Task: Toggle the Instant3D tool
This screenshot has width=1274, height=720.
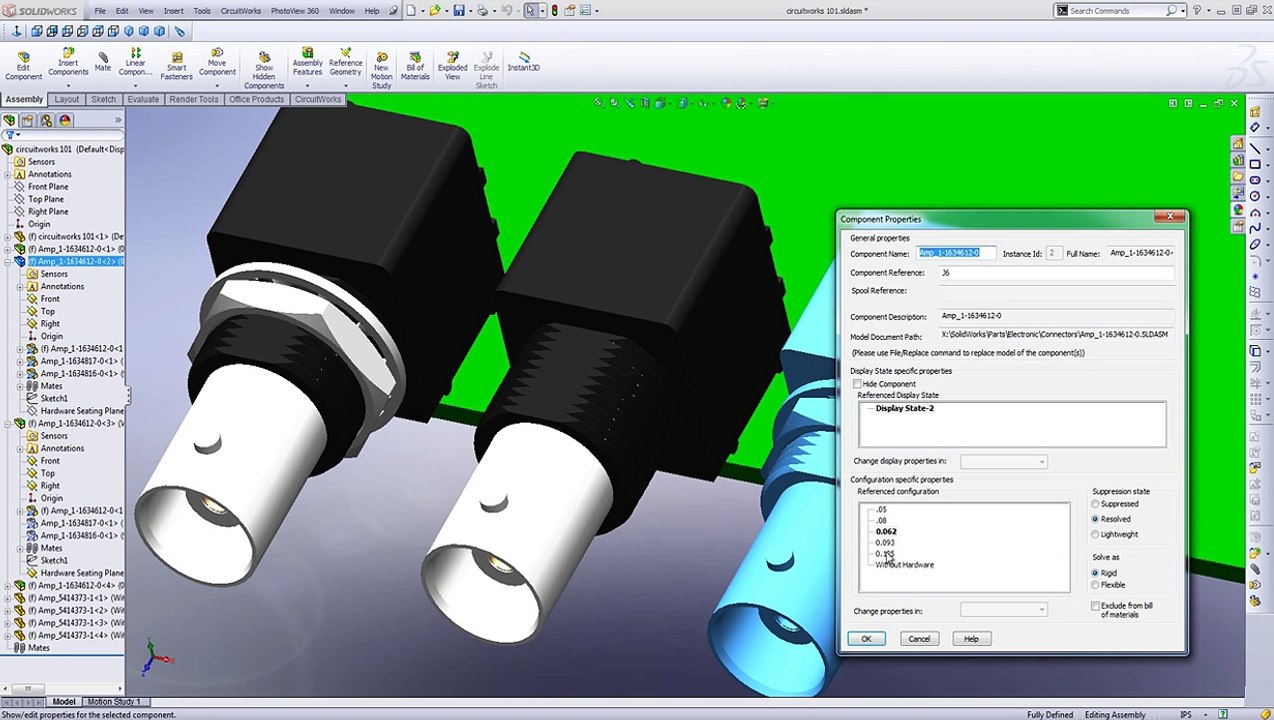Action: point(523,62)
